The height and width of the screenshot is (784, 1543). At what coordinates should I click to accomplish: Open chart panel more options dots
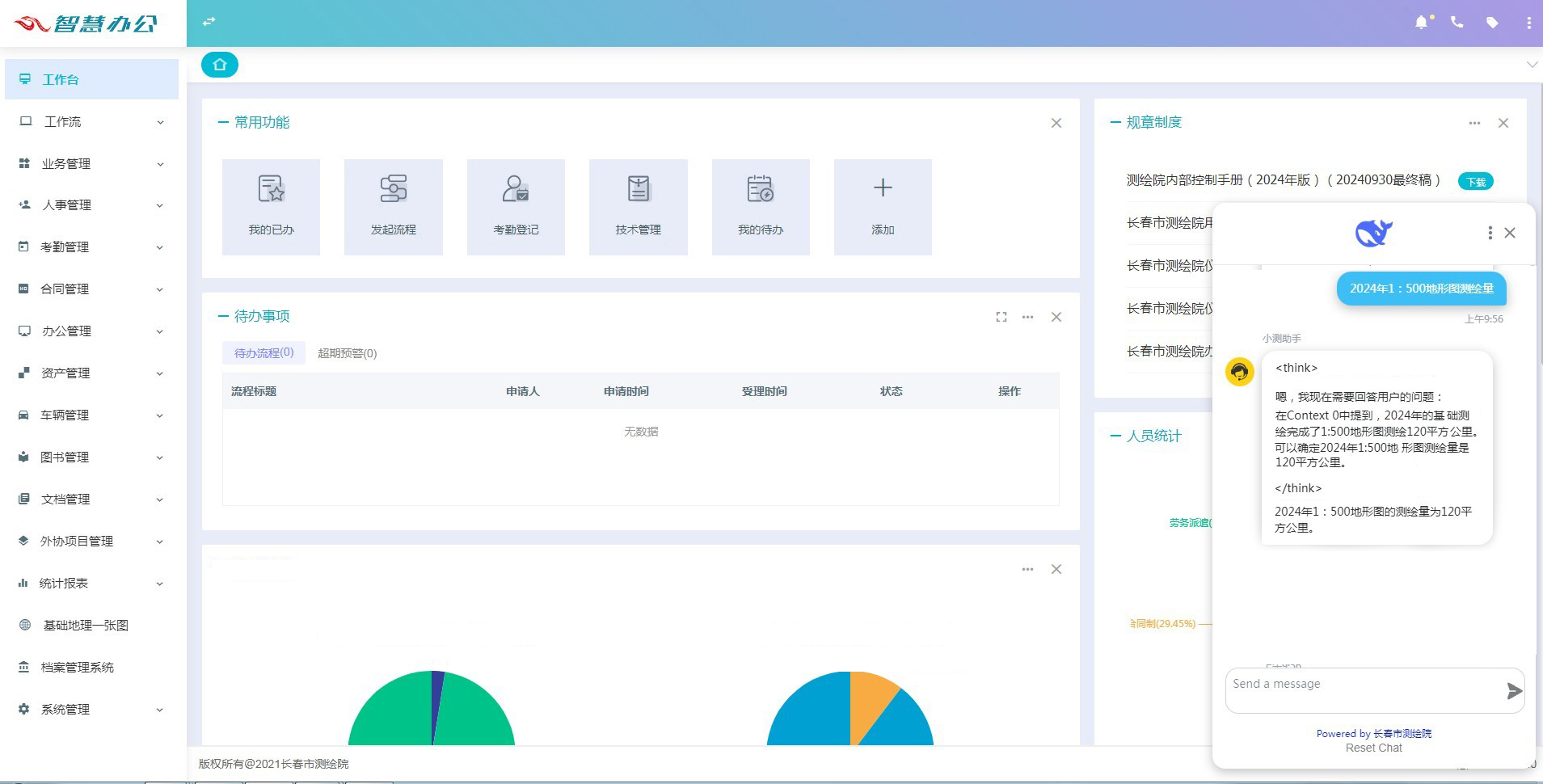[x=1027, y=569]
